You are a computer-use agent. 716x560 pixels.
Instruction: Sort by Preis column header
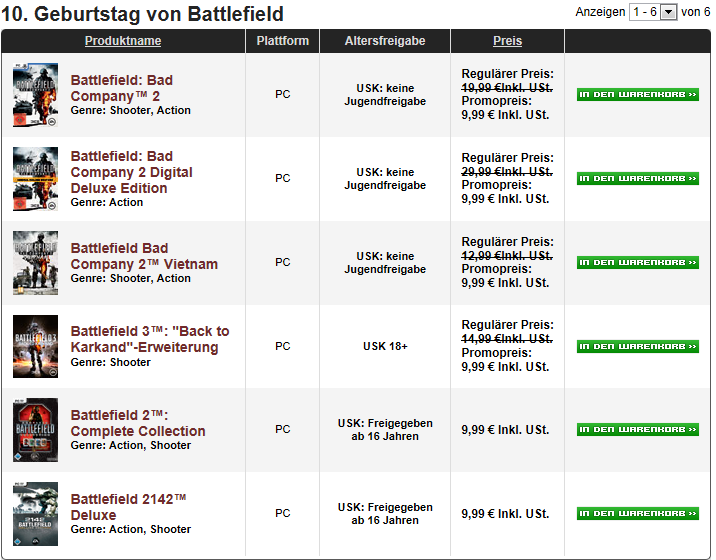(507, 41)
